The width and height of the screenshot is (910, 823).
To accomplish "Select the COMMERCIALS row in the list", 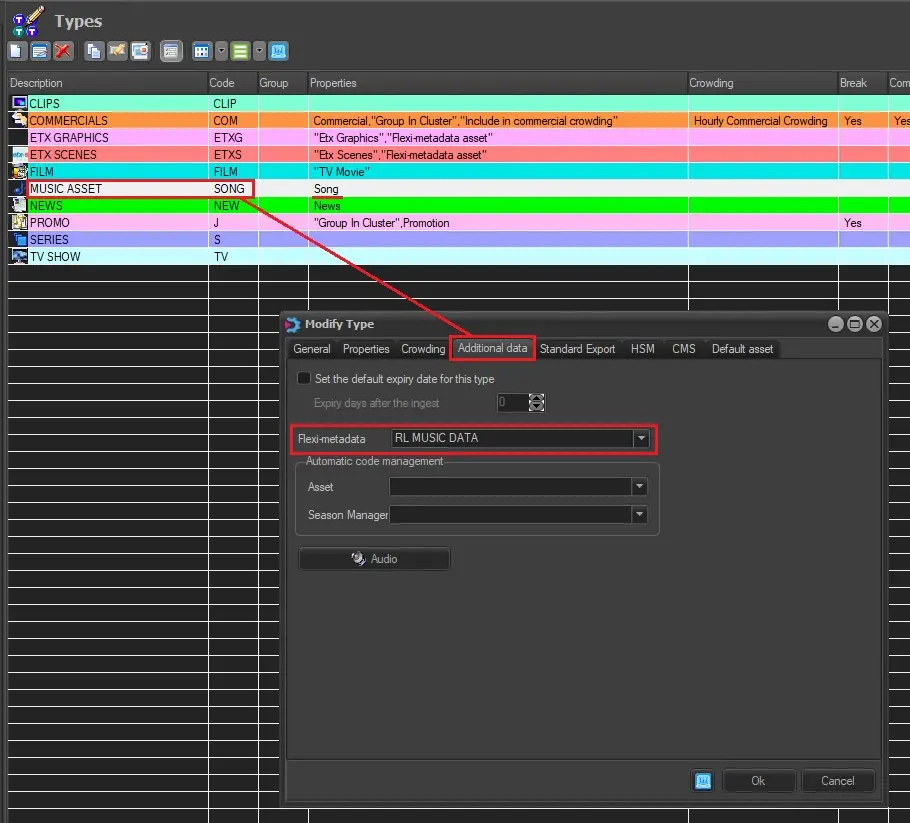I will click(x=69, y=121).
